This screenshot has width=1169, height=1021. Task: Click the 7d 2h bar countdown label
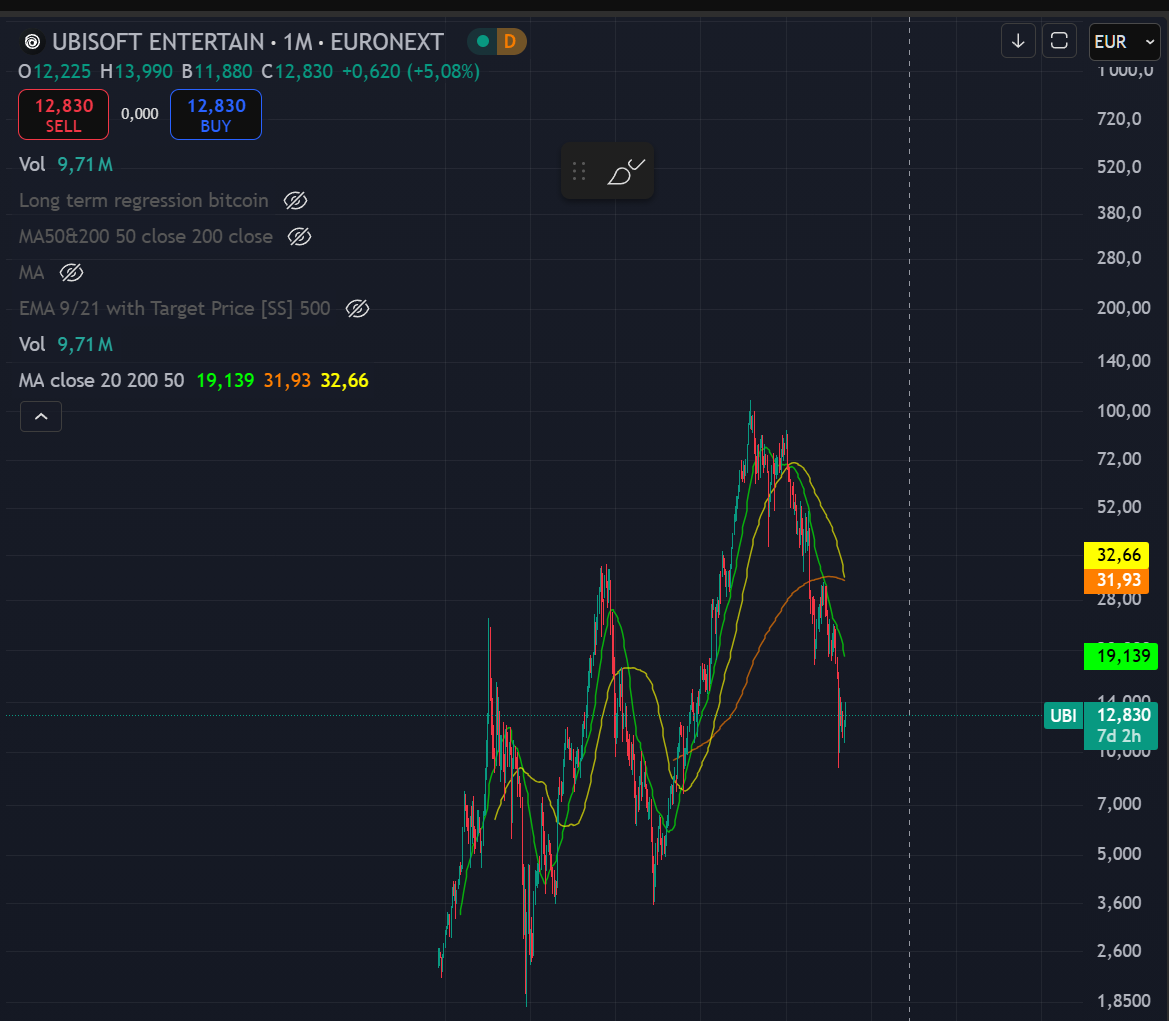pyautogui.click(x=1119, y=737)
